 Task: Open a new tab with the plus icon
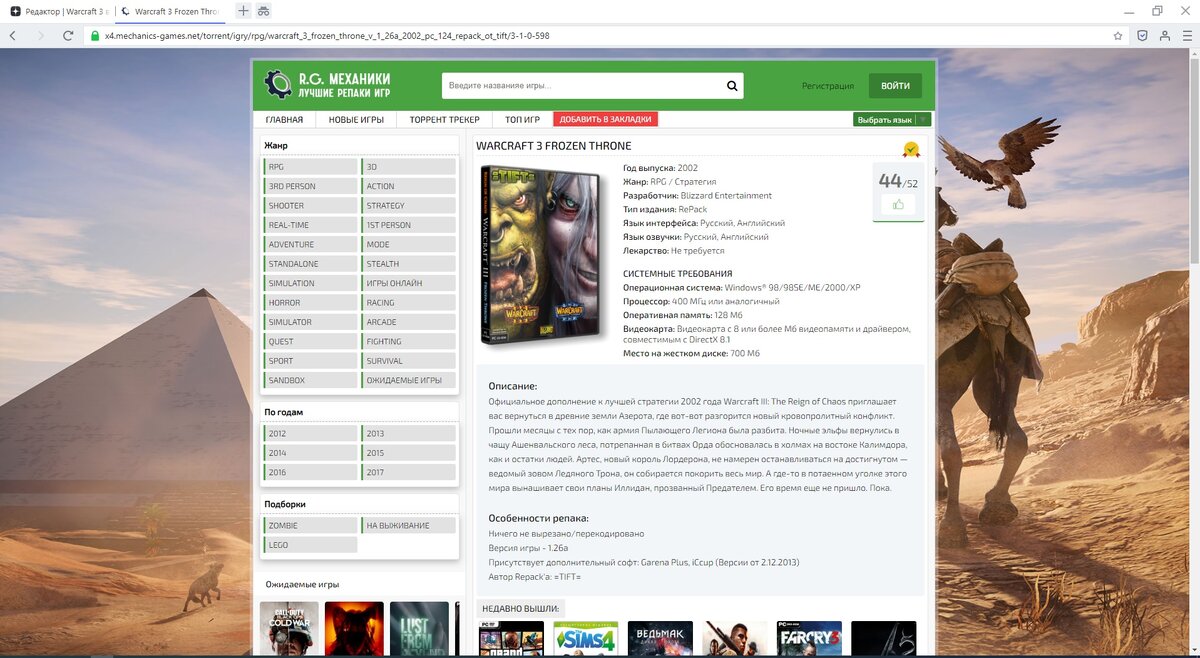pyautogui.click(x=242, y=10)
